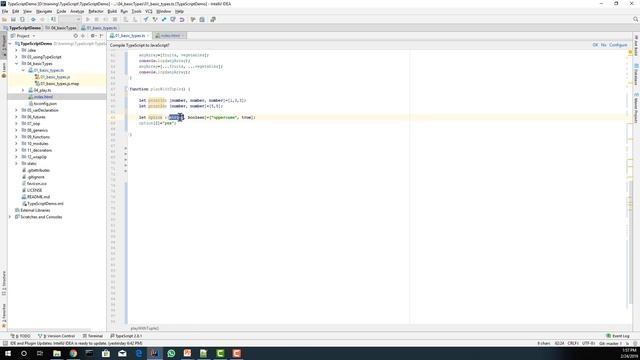Viewport: 640px width, 360px height.
Task: Open Microsoft Edge from the taskbar
Action: point(138,353)
